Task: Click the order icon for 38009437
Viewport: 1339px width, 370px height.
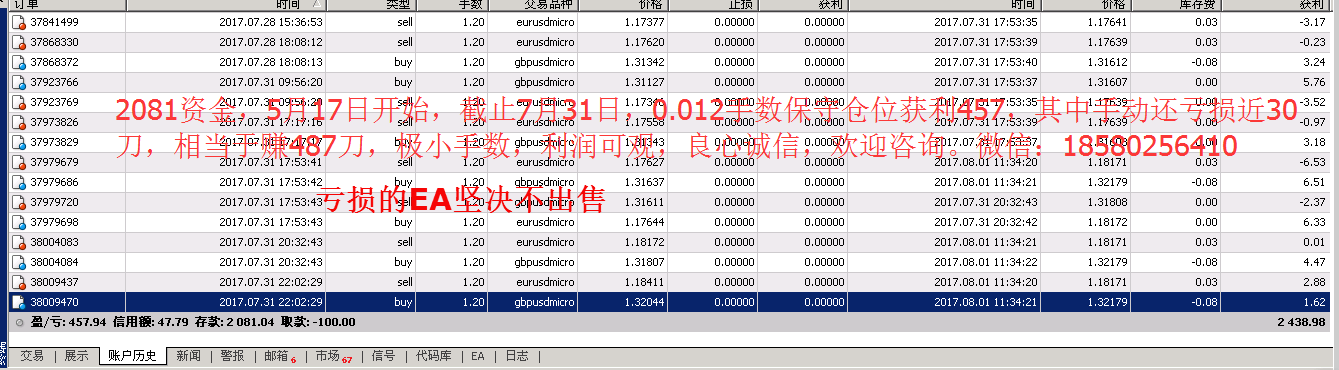Action: pos(19,281)
